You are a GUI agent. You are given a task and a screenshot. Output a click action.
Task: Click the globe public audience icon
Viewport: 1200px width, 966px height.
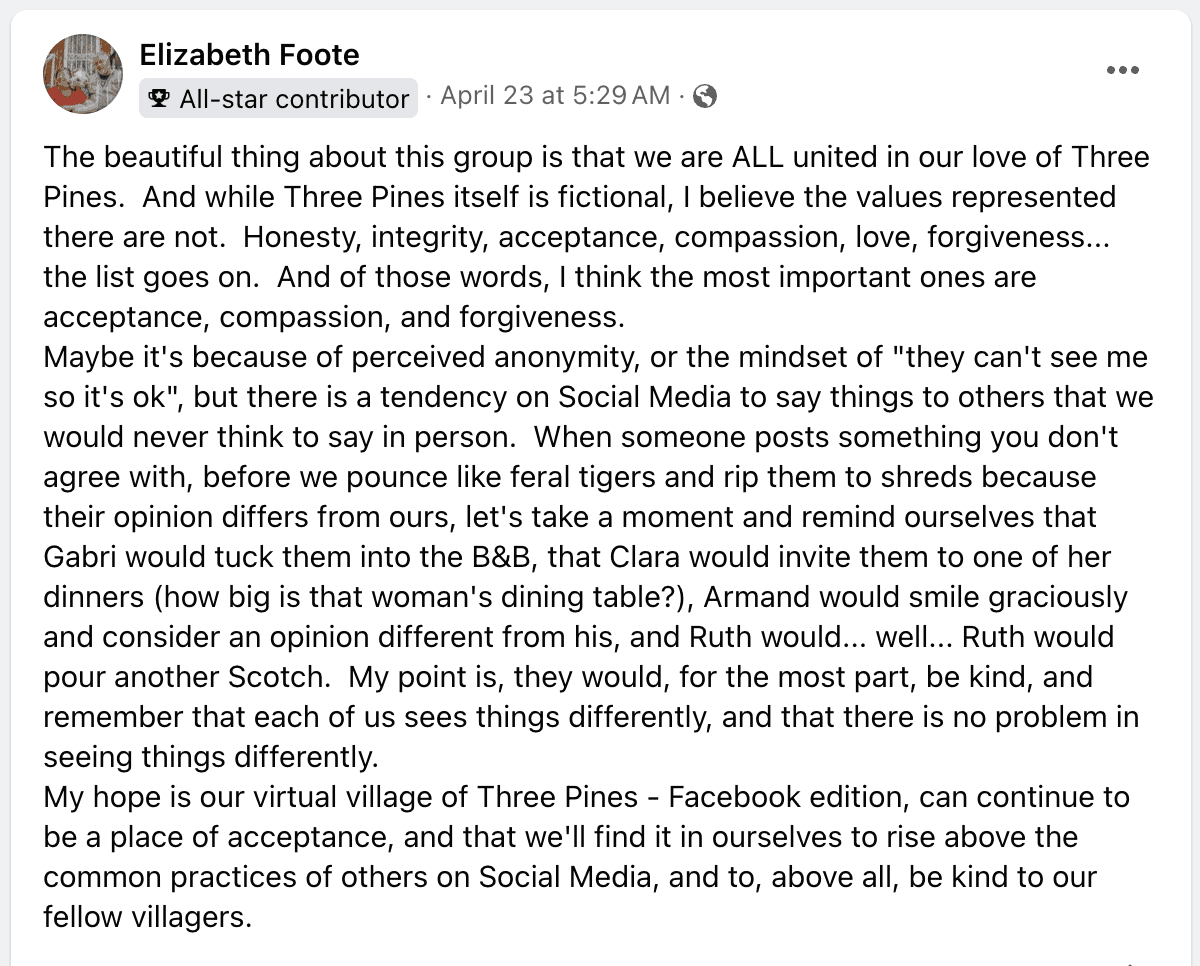coord(705,96)
